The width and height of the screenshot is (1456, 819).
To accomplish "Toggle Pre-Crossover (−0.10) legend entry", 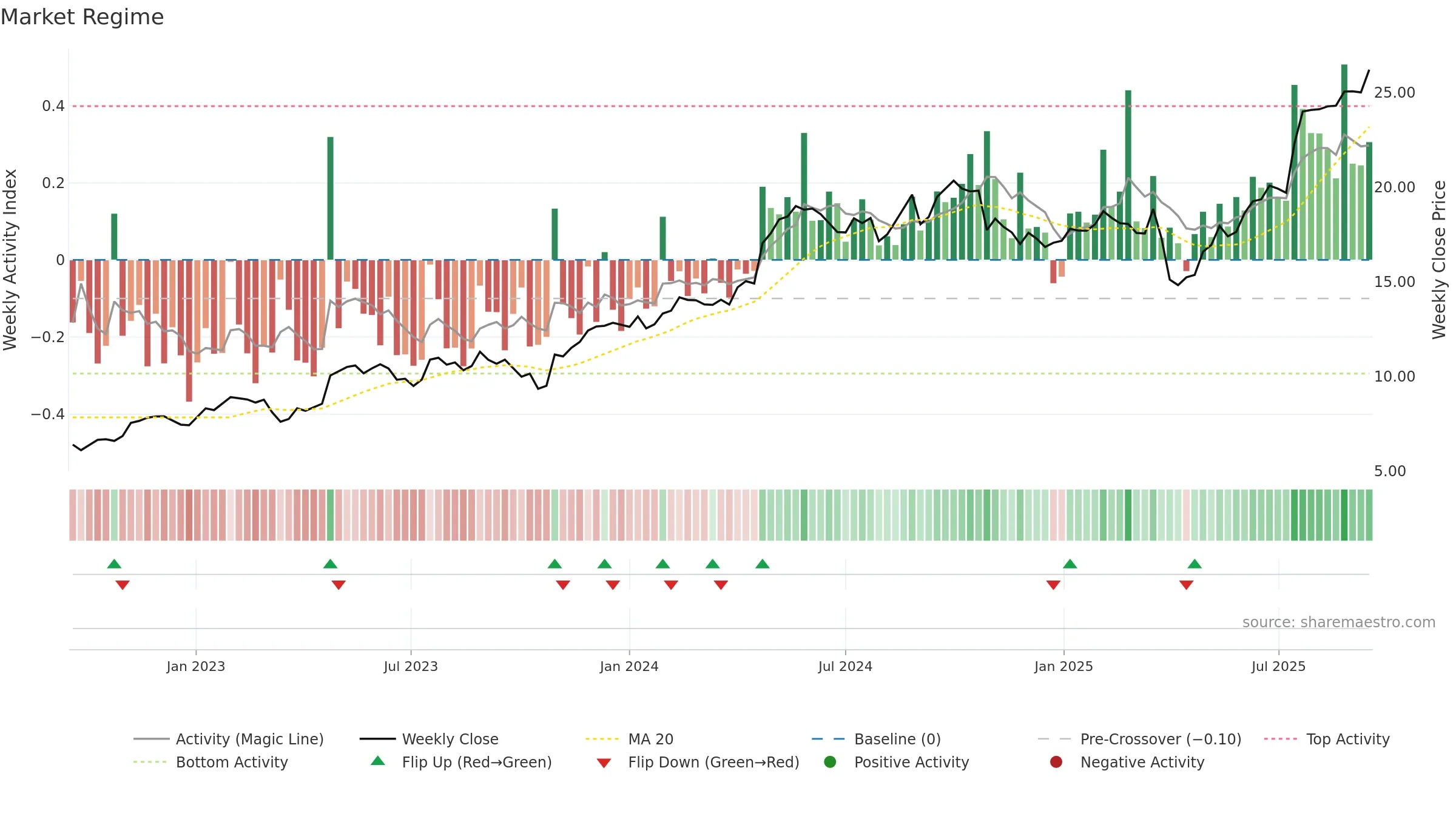I will tap(1140, 739).
